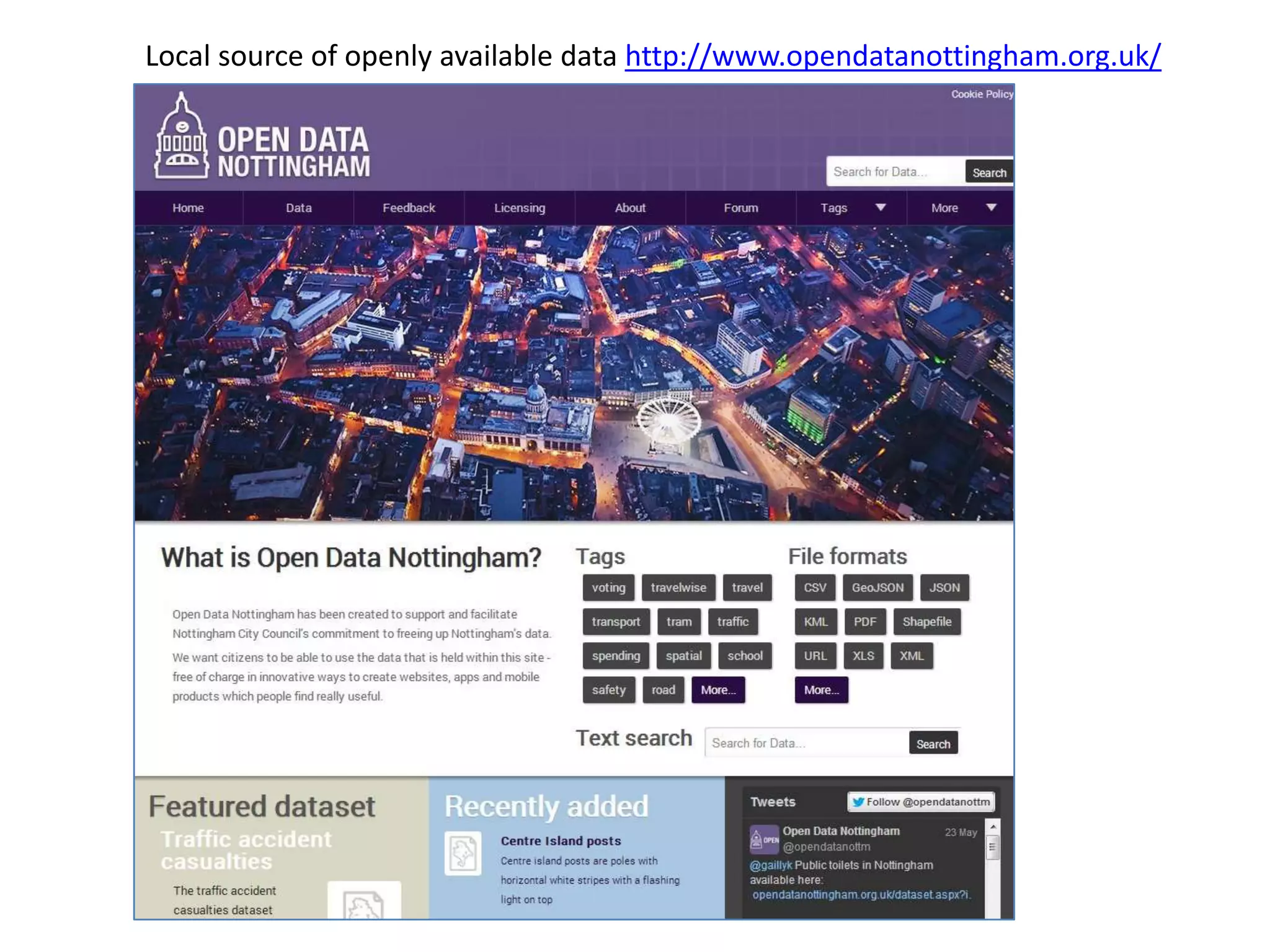The width and height of the screenshot is (1270, 952).
Task: Open Traffic accident casualties featured dataset
Action: 246,850
